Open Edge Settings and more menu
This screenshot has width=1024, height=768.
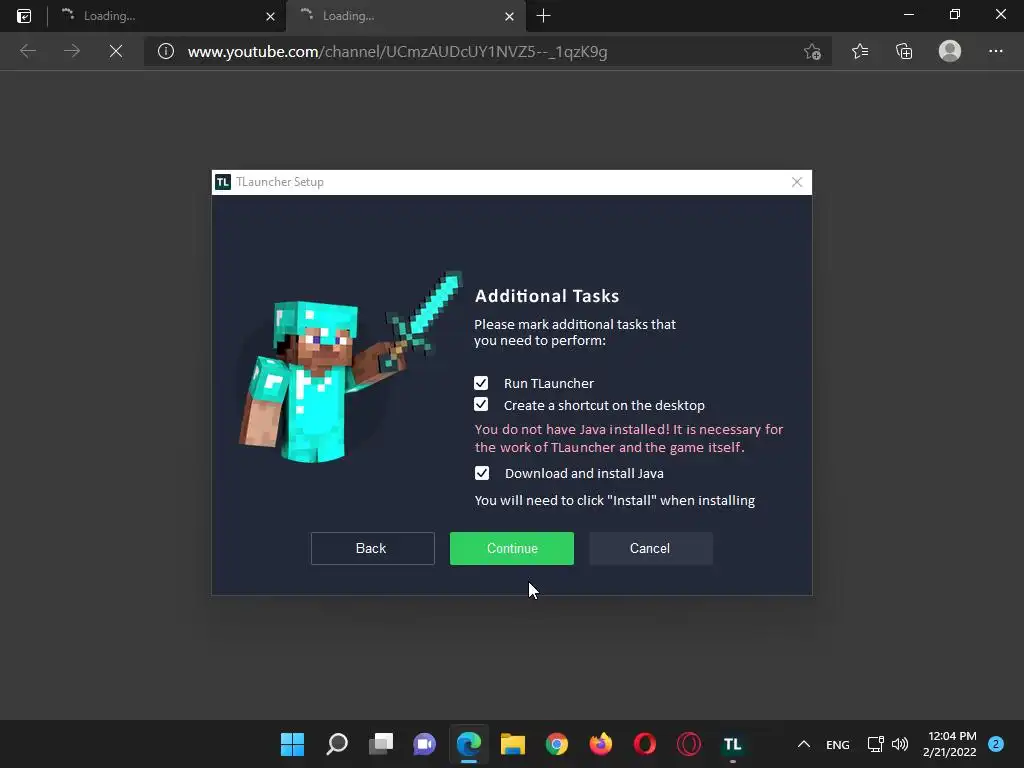(x=995, y=51)
